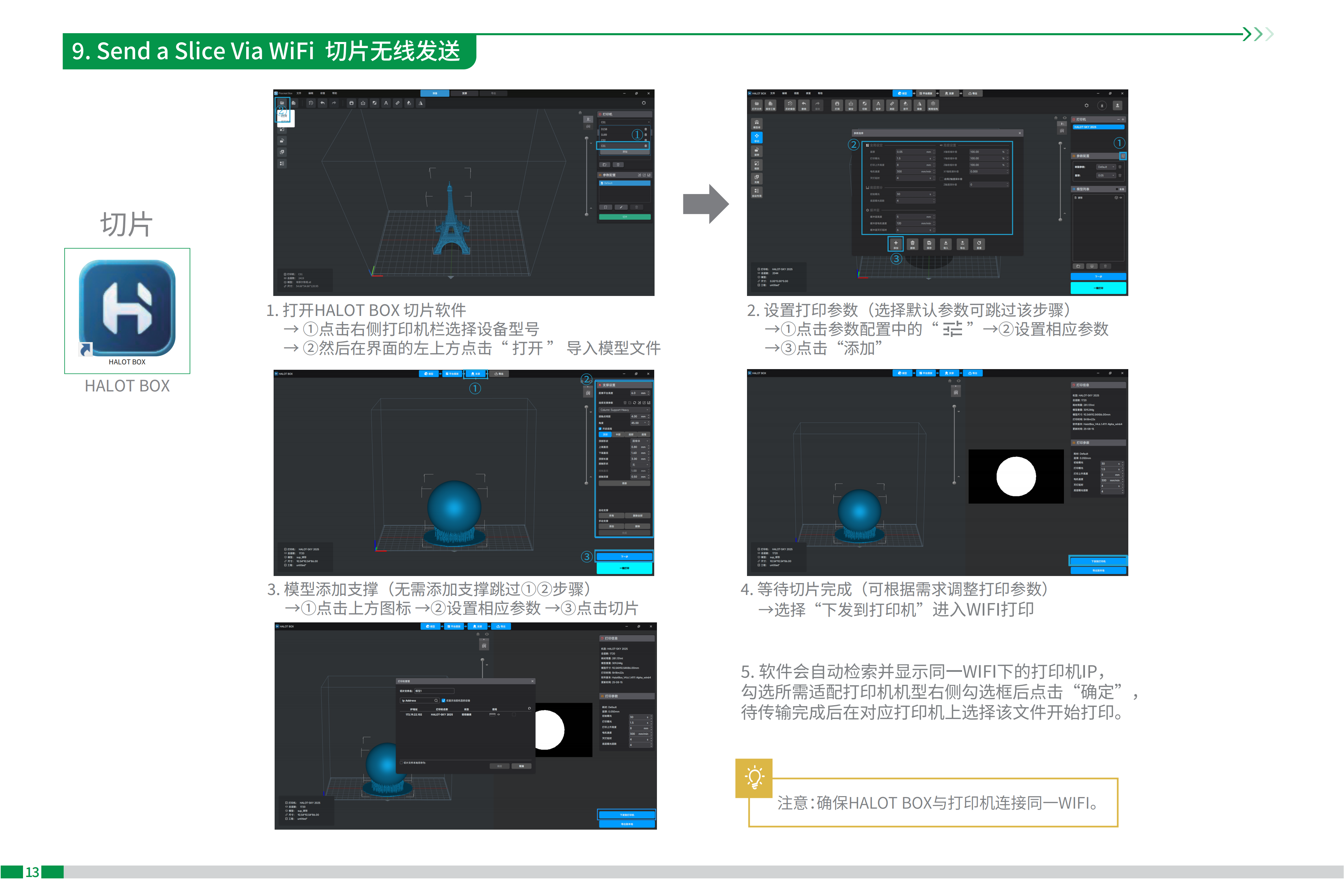
Task: Open the 帮助 menu
Action: coord(335,93)
